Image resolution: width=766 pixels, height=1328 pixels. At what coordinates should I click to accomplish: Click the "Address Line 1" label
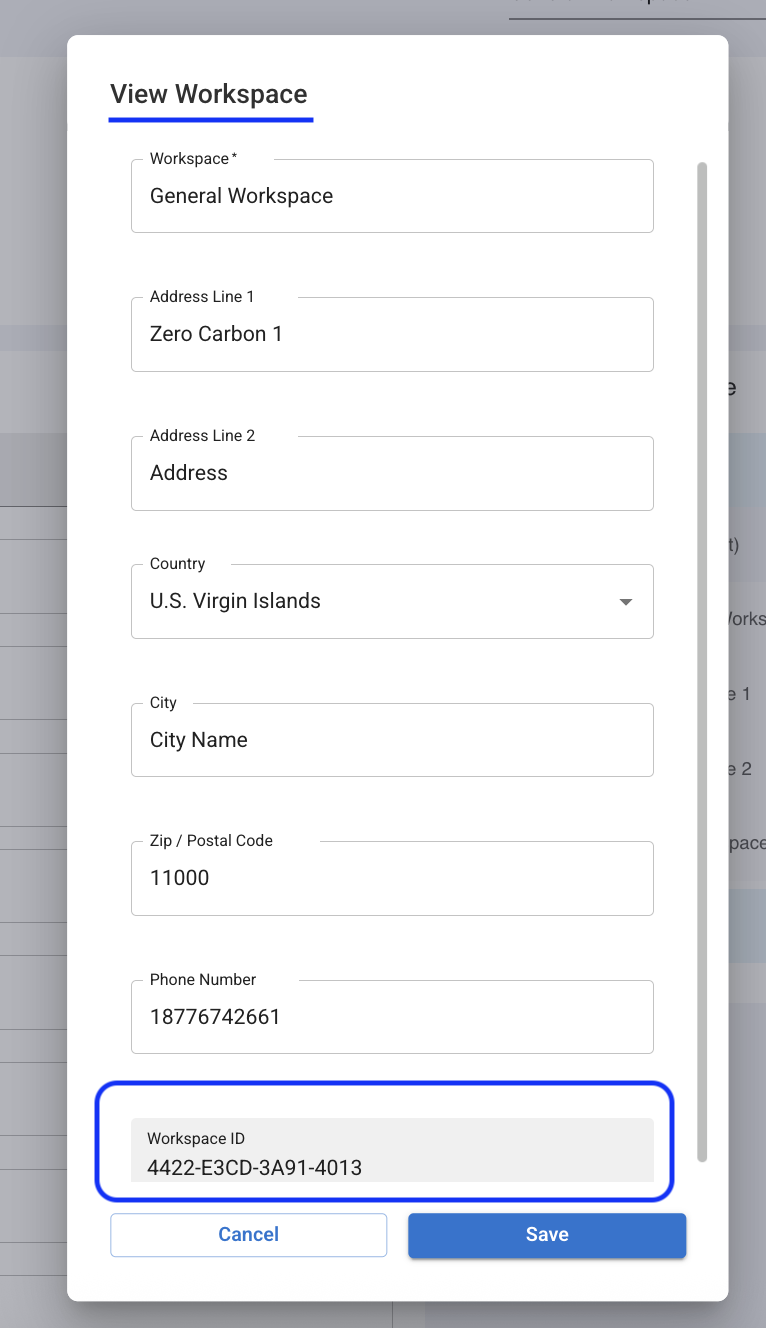(x=202, y=297)
